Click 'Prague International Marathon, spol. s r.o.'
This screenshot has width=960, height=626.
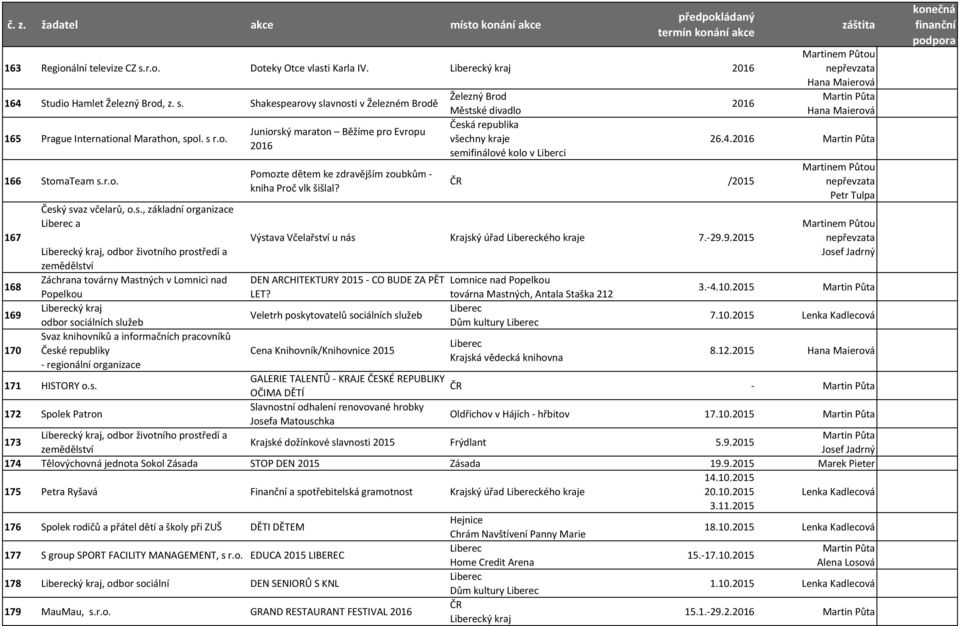134,139
